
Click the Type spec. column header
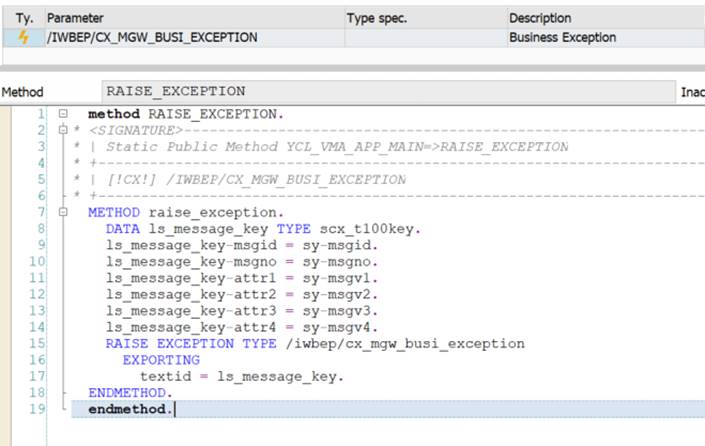pyautogui.click(x=425, y=18)
